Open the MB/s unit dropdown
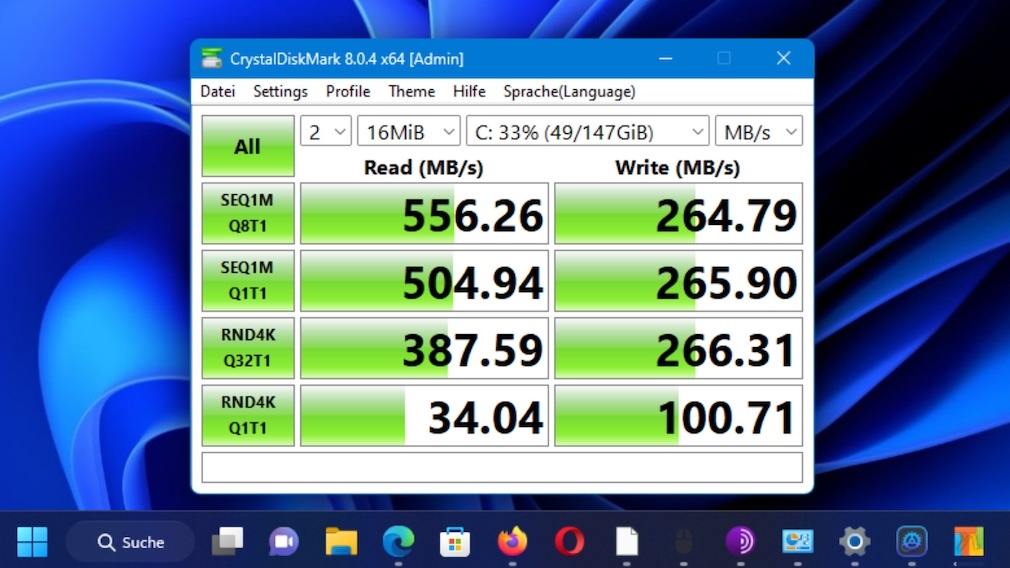Viewport: 1010px width, 568px height. tap(759, 131)
